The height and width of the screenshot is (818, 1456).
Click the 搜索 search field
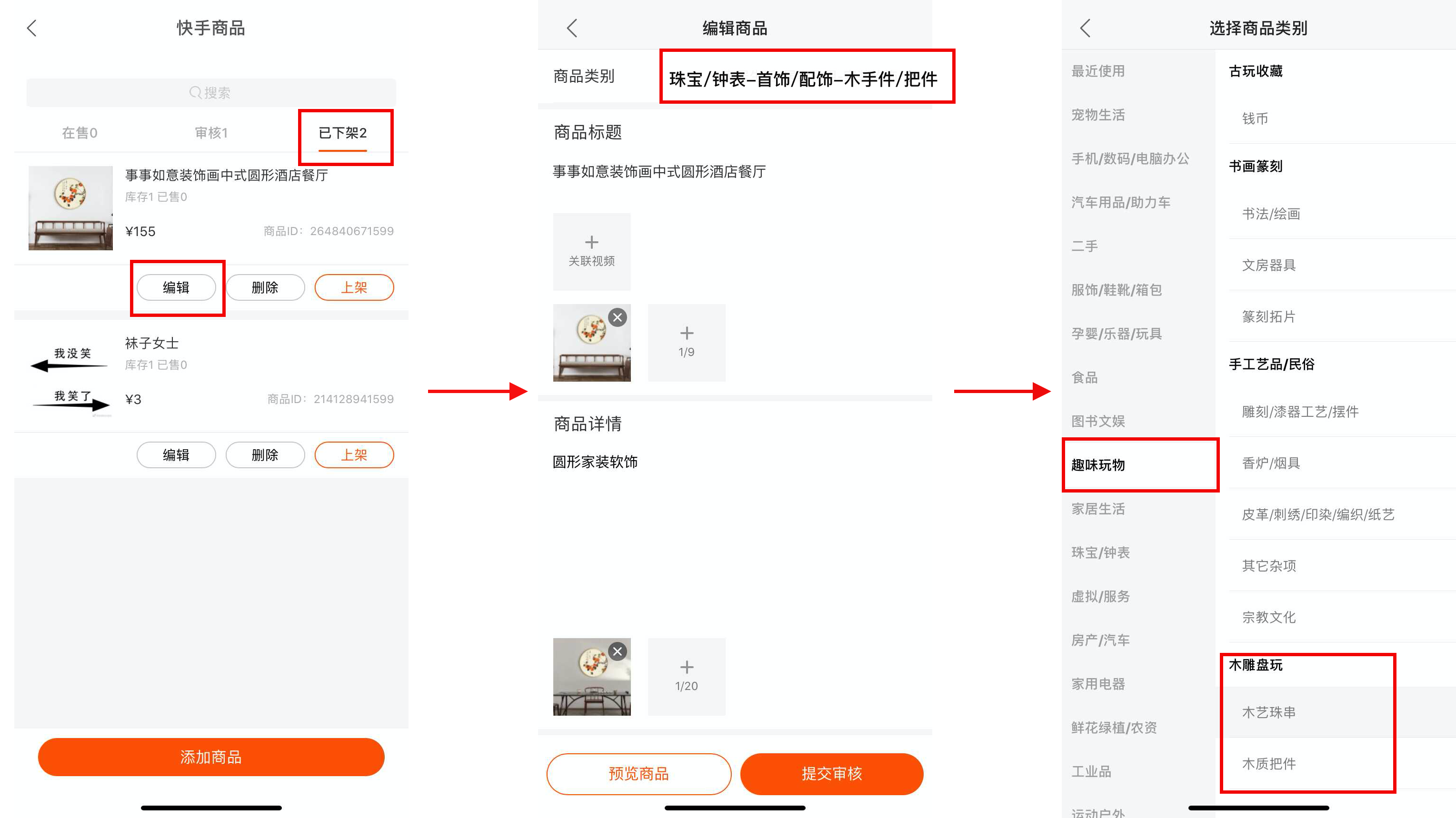click(211, 93)
